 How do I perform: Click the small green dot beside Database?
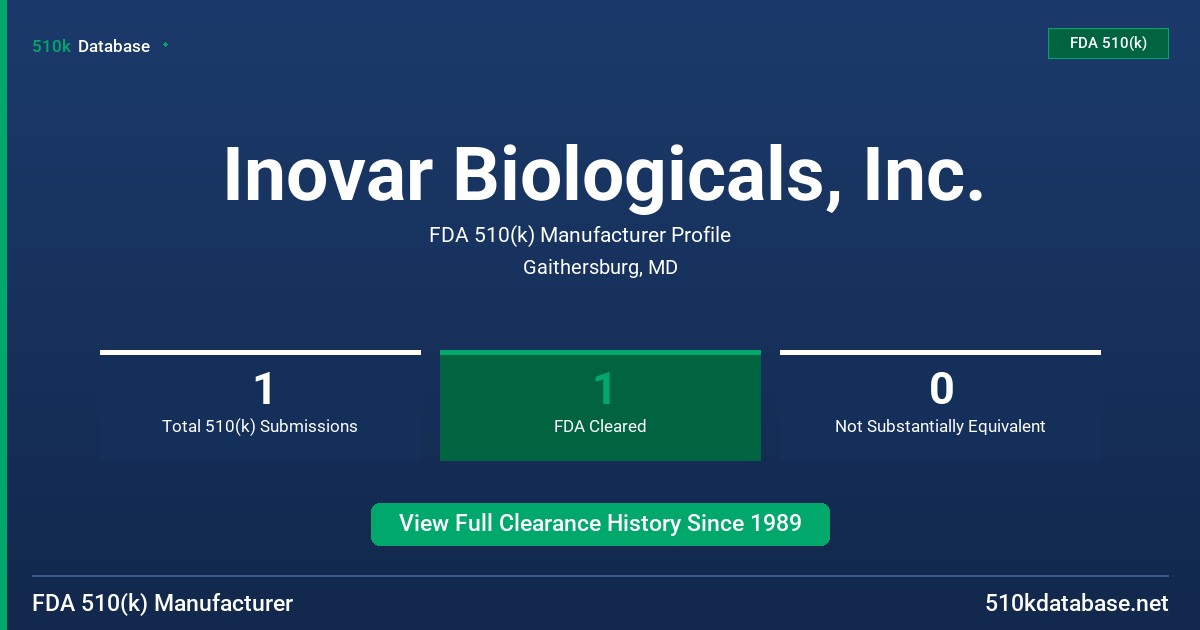point(165,45)
